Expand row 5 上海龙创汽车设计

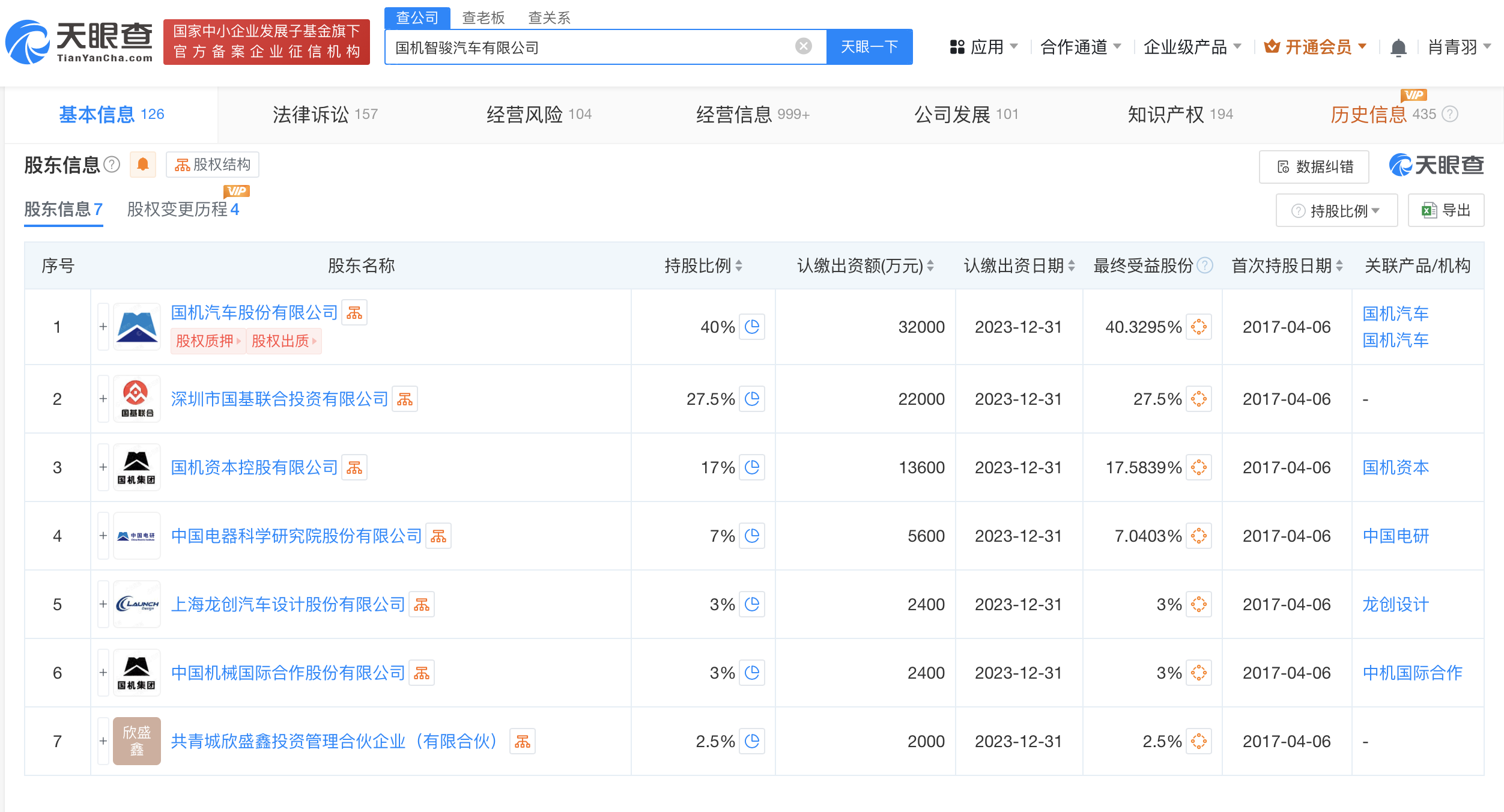(103, 604)
